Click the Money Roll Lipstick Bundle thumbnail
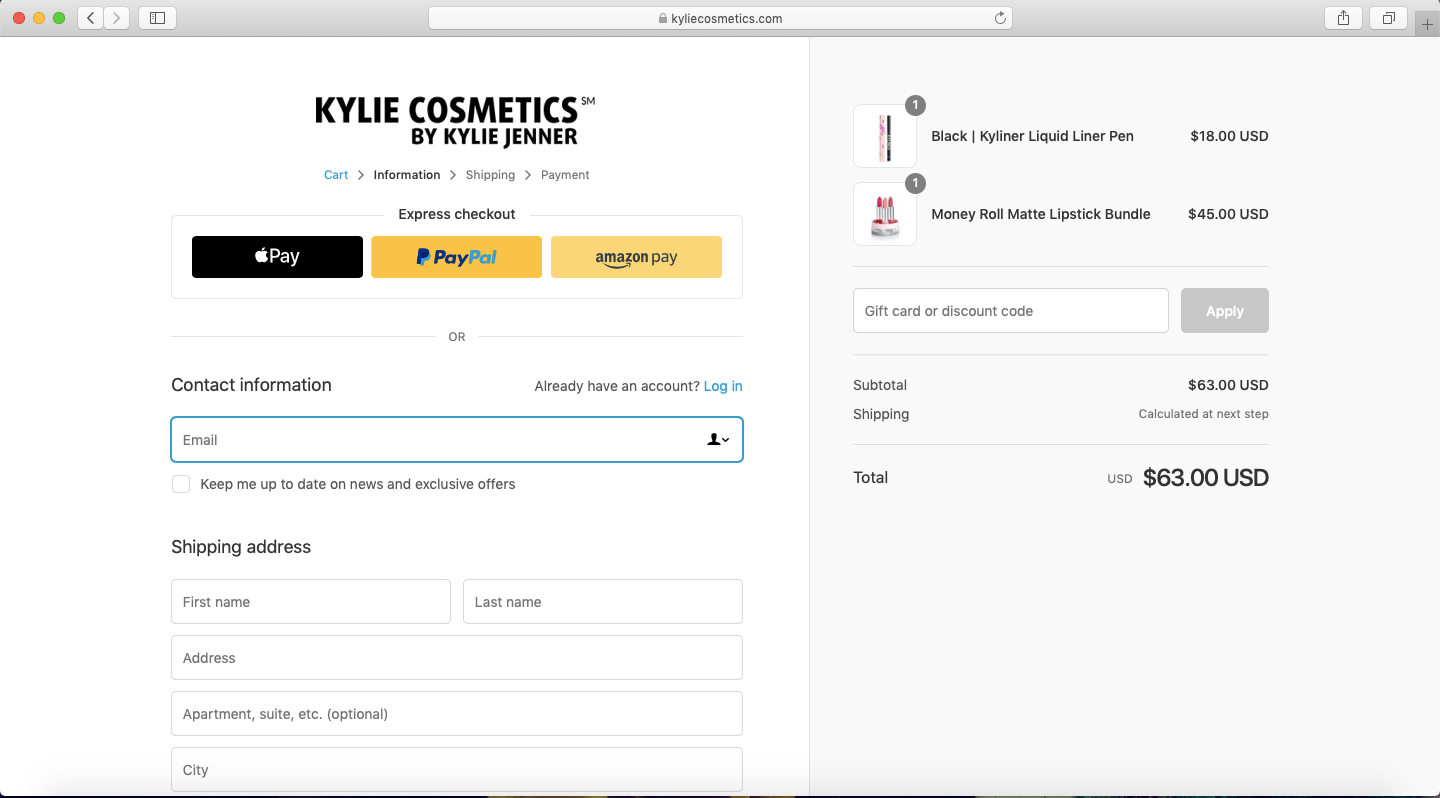 (x=885, y=214)
